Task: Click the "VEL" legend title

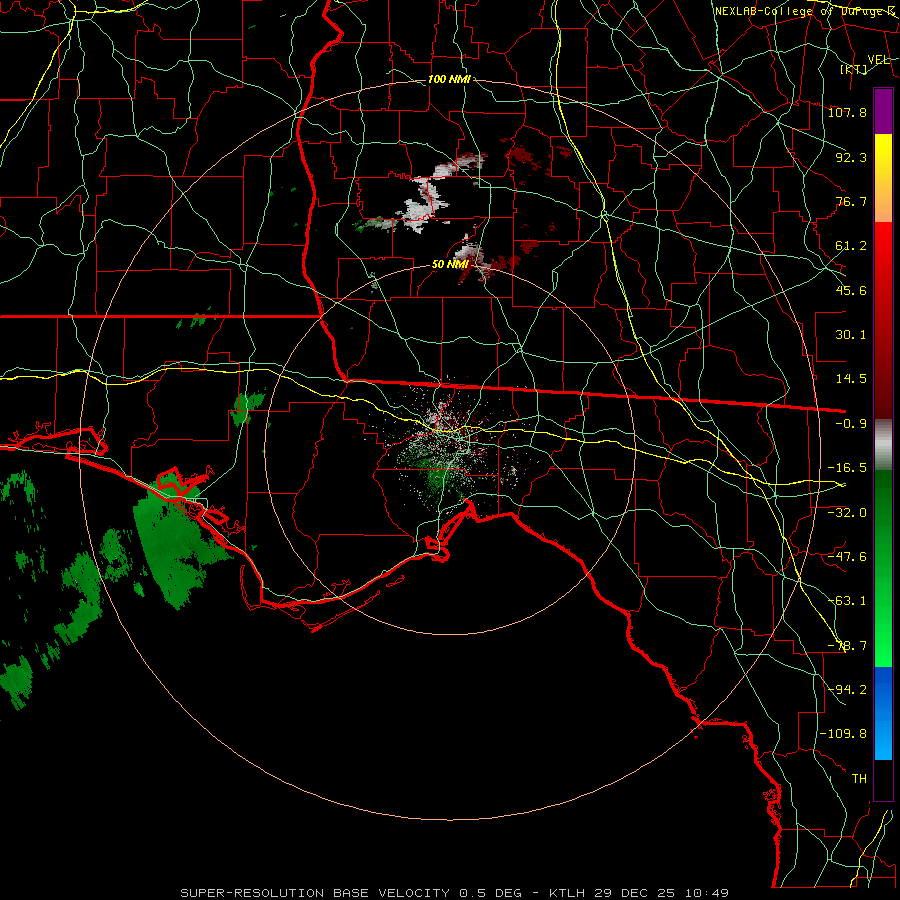Action: tap(878, 60)
